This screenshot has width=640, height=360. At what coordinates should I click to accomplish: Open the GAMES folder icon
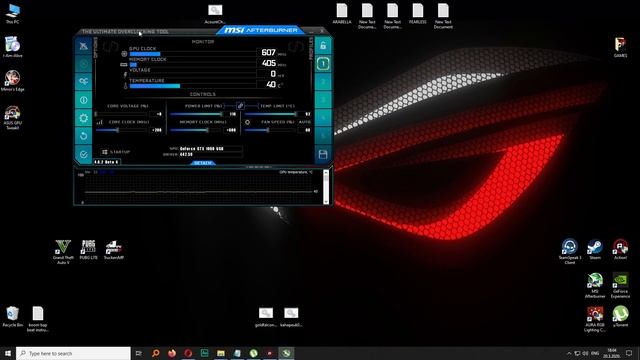click(620, 47)
